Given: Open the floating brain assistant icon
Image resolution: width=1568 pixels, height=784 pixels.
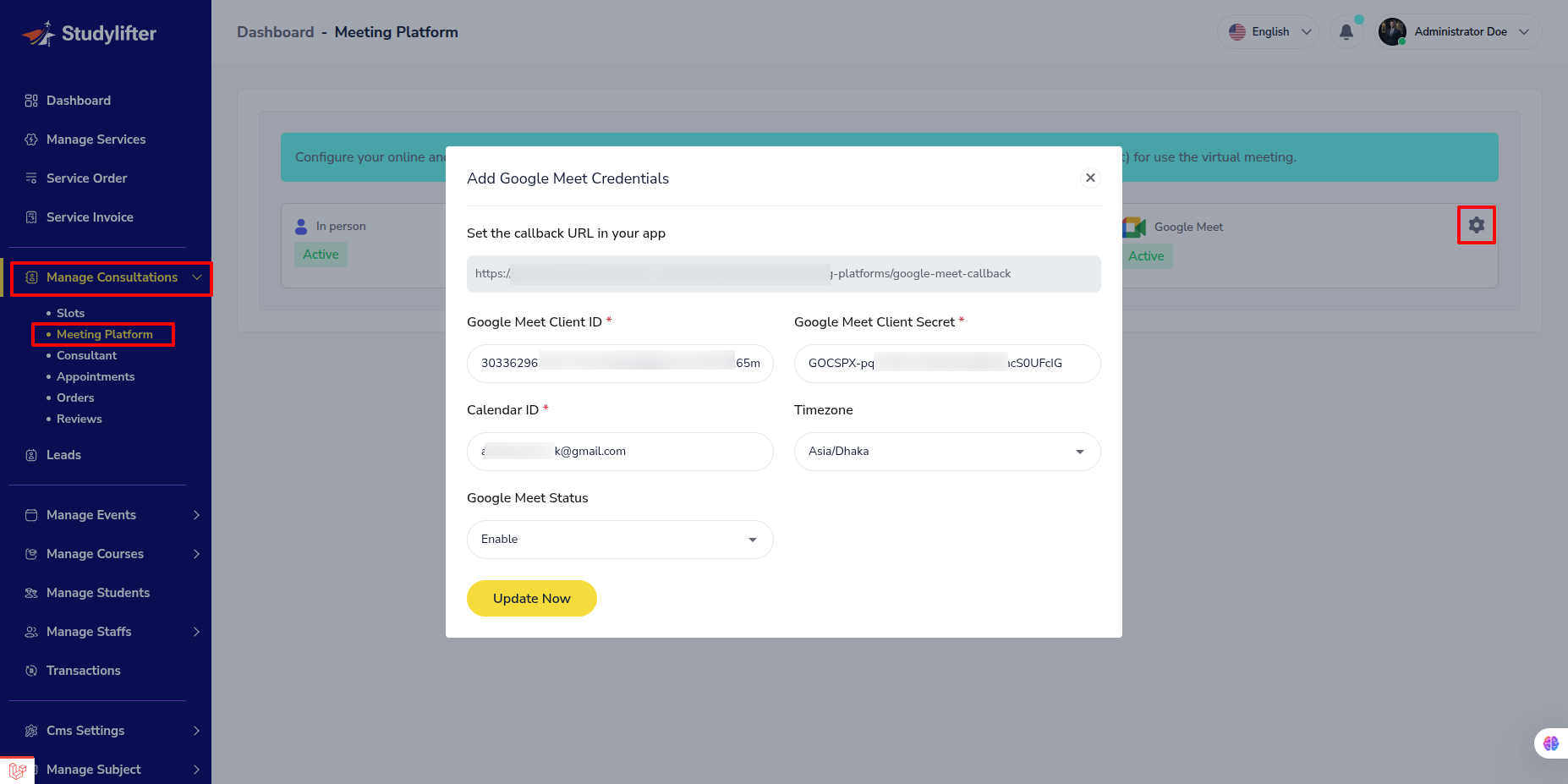Looking at the screenshot, I should coord(1550,743).
